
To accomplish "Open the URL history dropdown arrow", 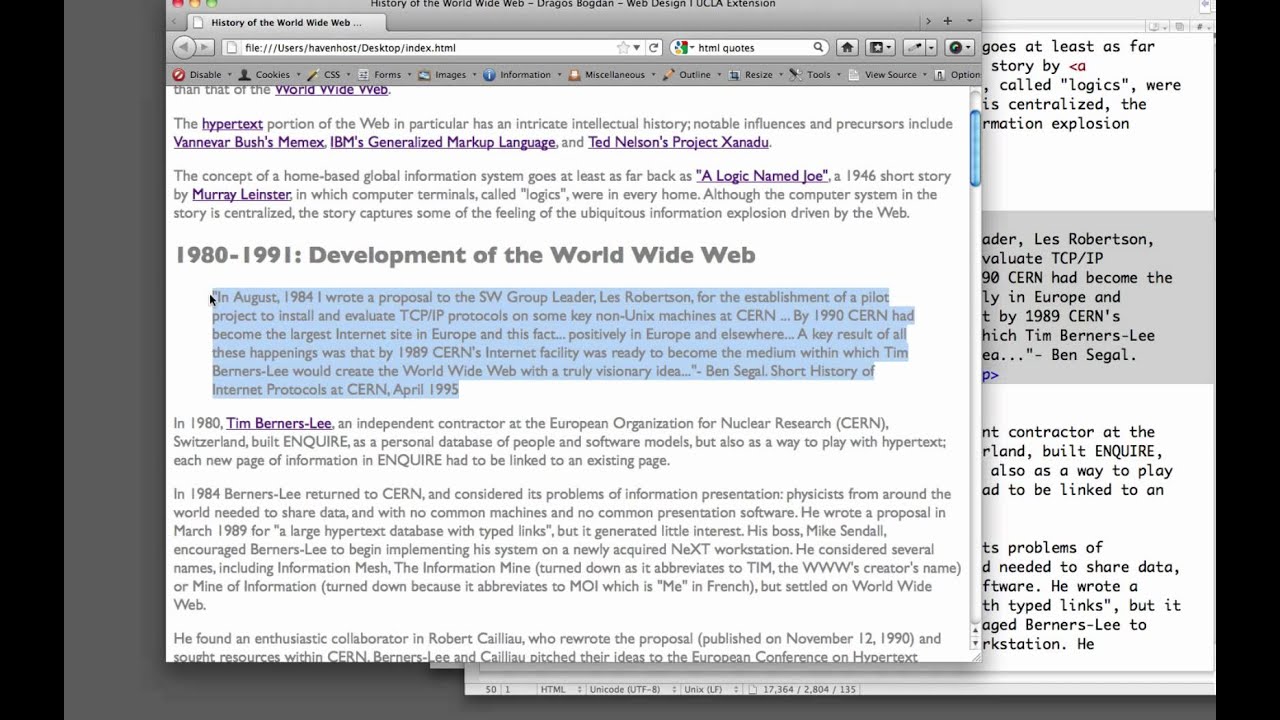I will (x=637, y=47).
